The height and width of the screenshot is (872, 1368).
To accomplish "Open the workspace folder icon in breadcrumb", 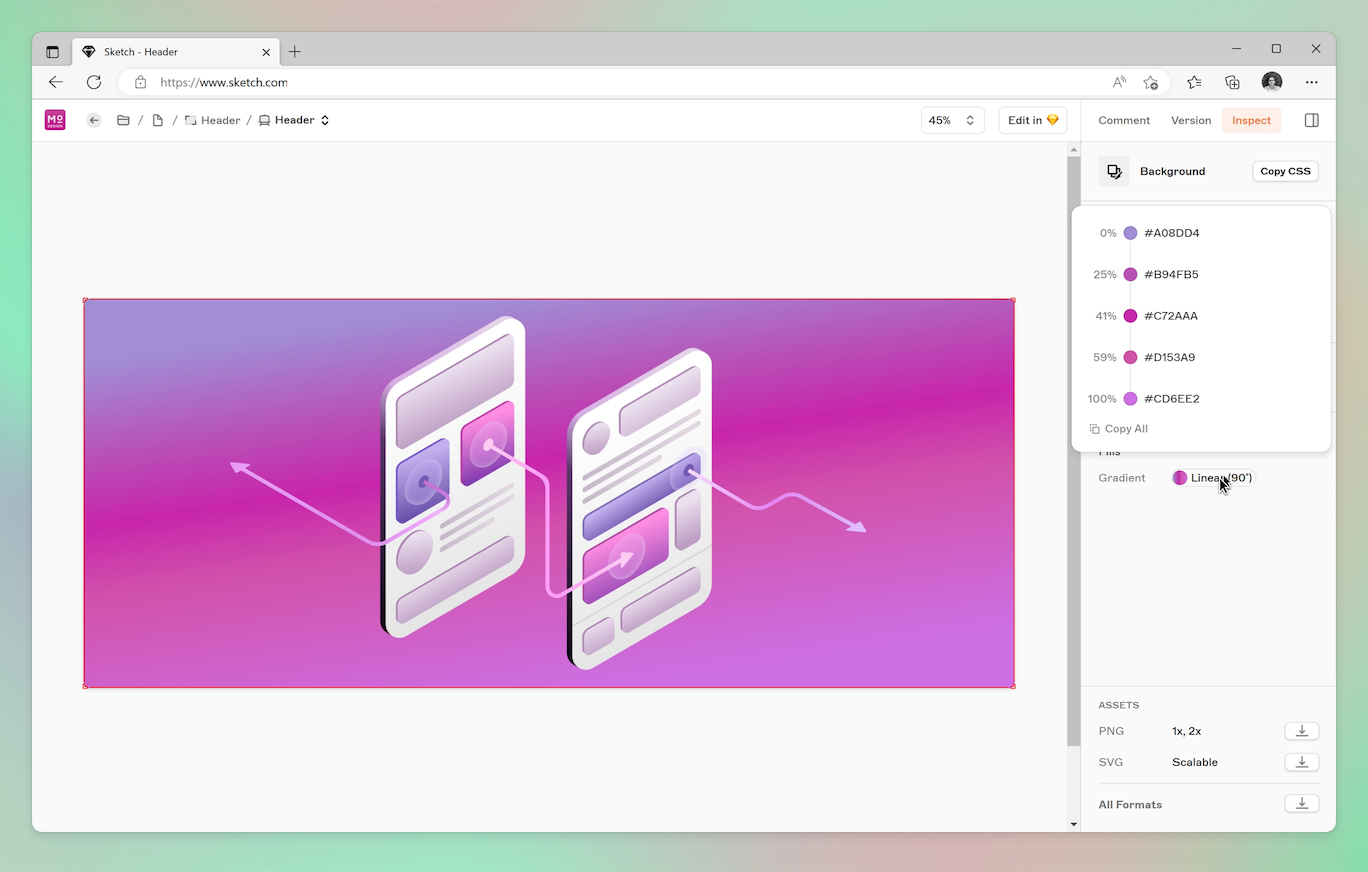I will pyautogui.click(x=123, y=120).
